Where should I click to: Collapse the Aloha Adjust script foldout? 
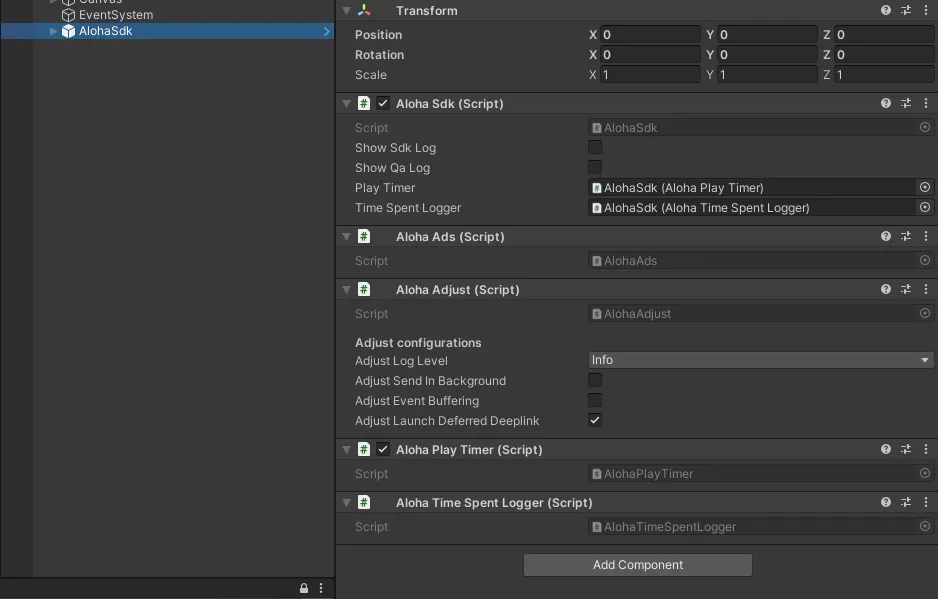346,289
